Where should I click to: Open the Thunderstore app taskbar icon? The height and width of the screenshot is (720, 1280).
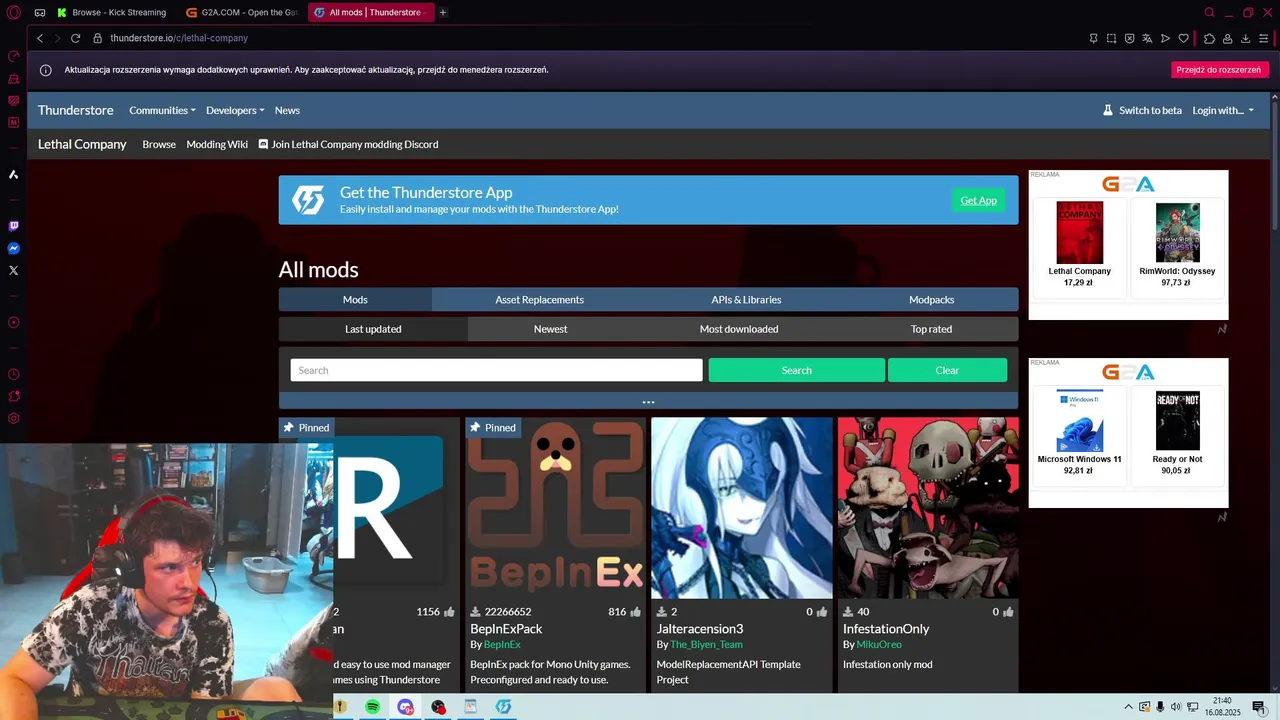tap(503, 707)
